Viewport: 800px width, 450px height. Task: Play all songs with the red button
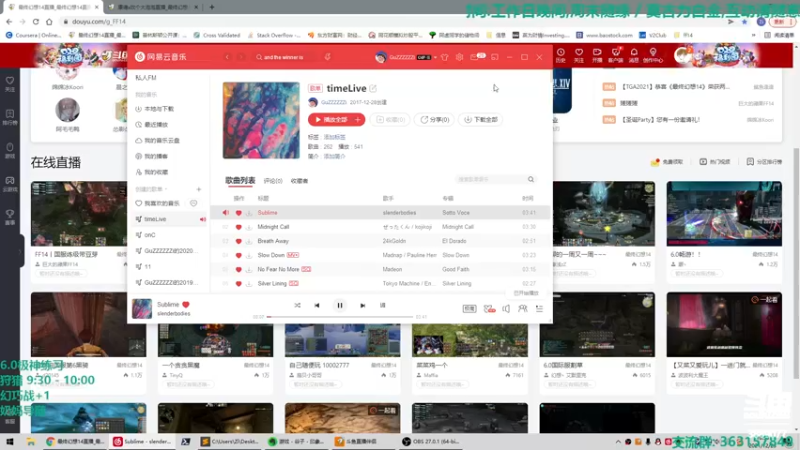pos(331,119)
